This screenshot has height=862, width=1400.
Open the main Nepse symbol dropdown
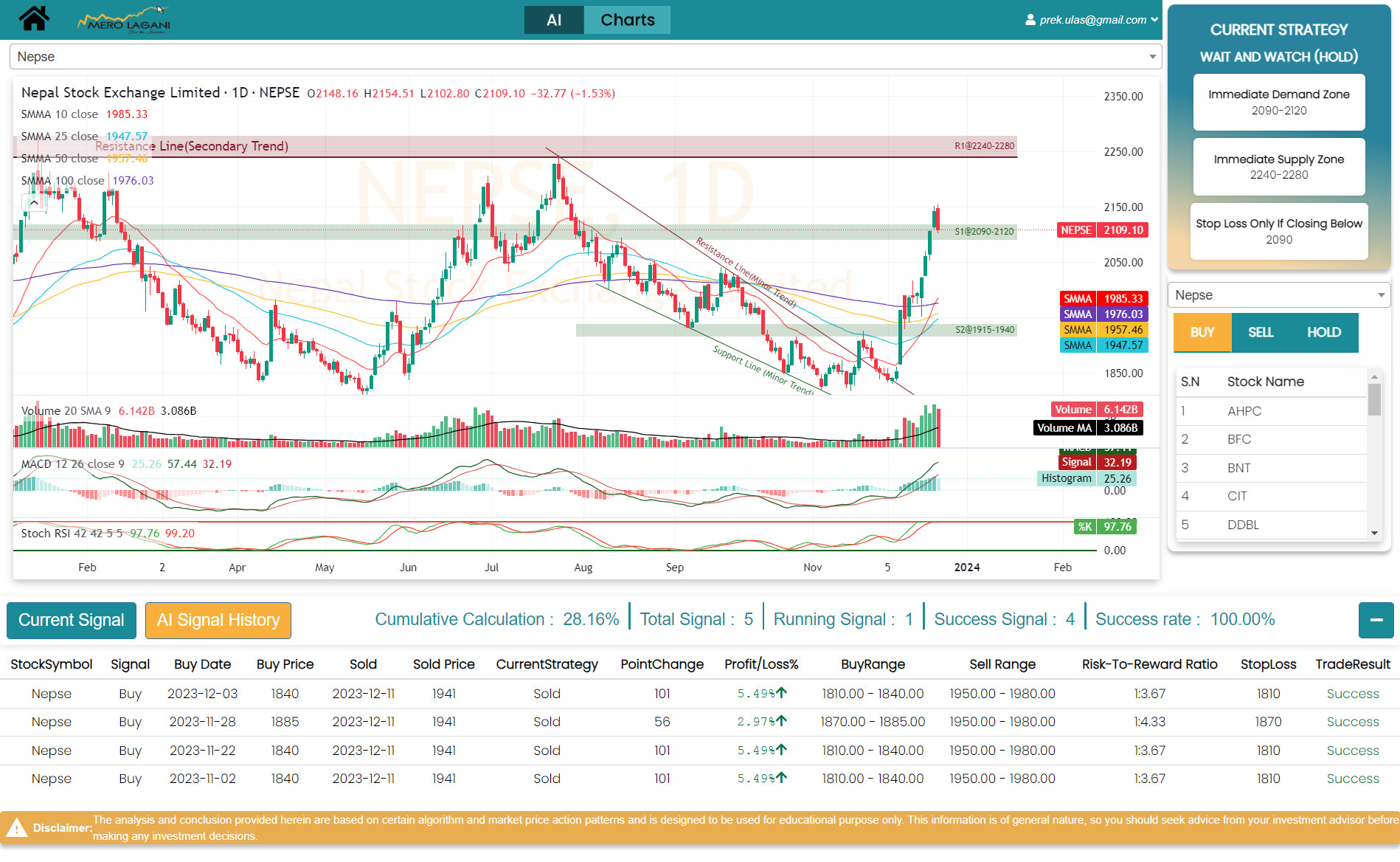coord(586,57)
